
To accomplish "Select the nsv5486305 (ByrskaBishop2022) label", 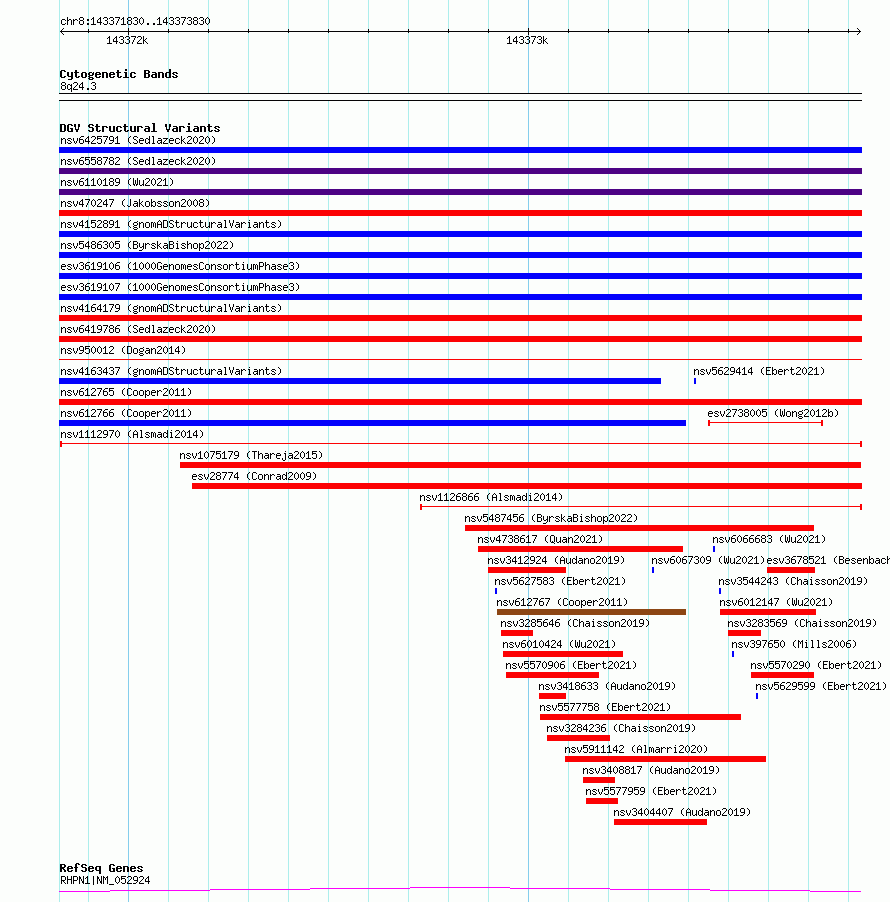I will [147, 246].
